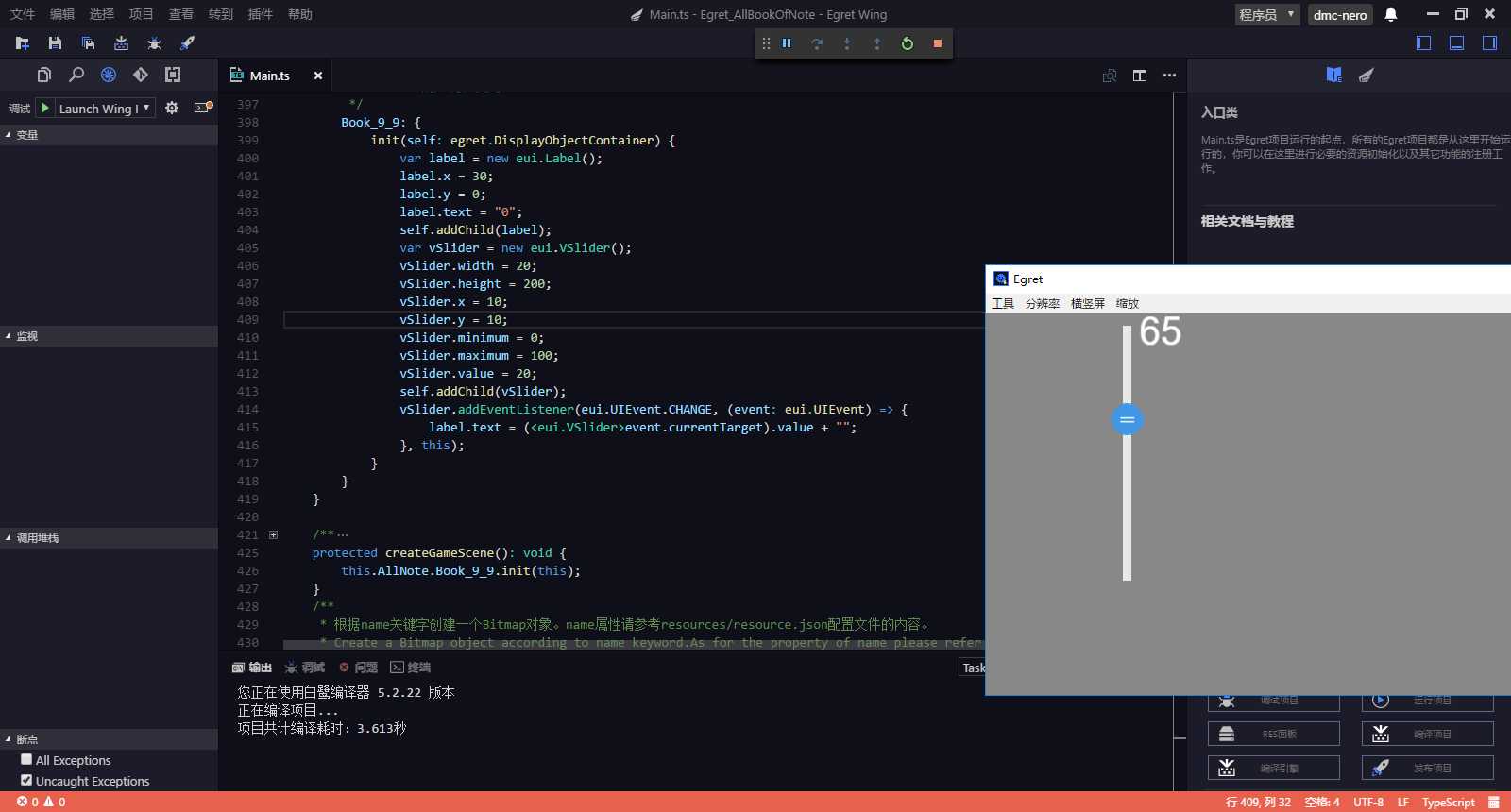Image resolution: width=1511 pixels, height=812 pixels.
Task: Open the search sidebar view
Action: [76, 75]
